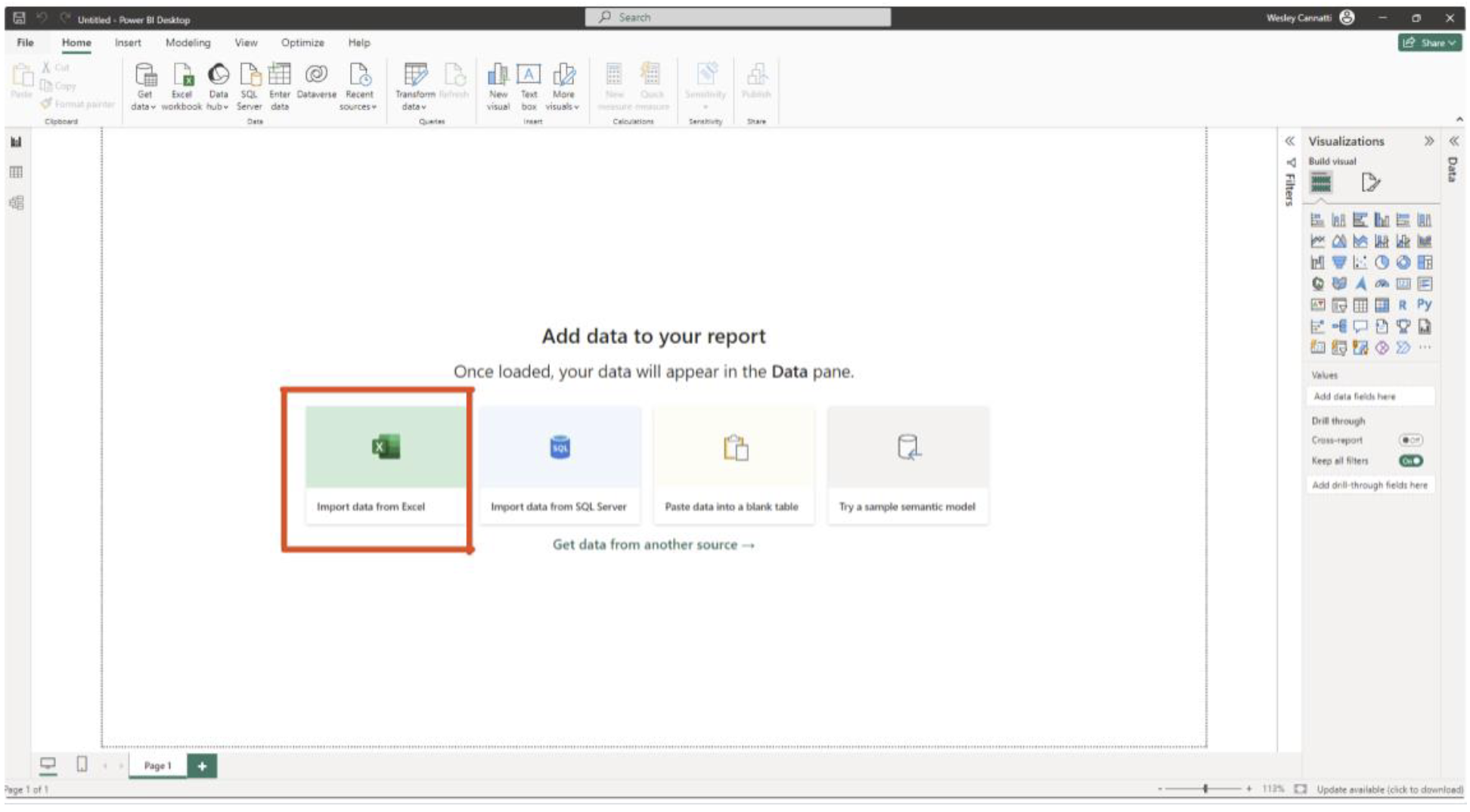Open Report view in the left sidebar
The height and width of the screenshot is (812, 1470).
coord(15,141)
